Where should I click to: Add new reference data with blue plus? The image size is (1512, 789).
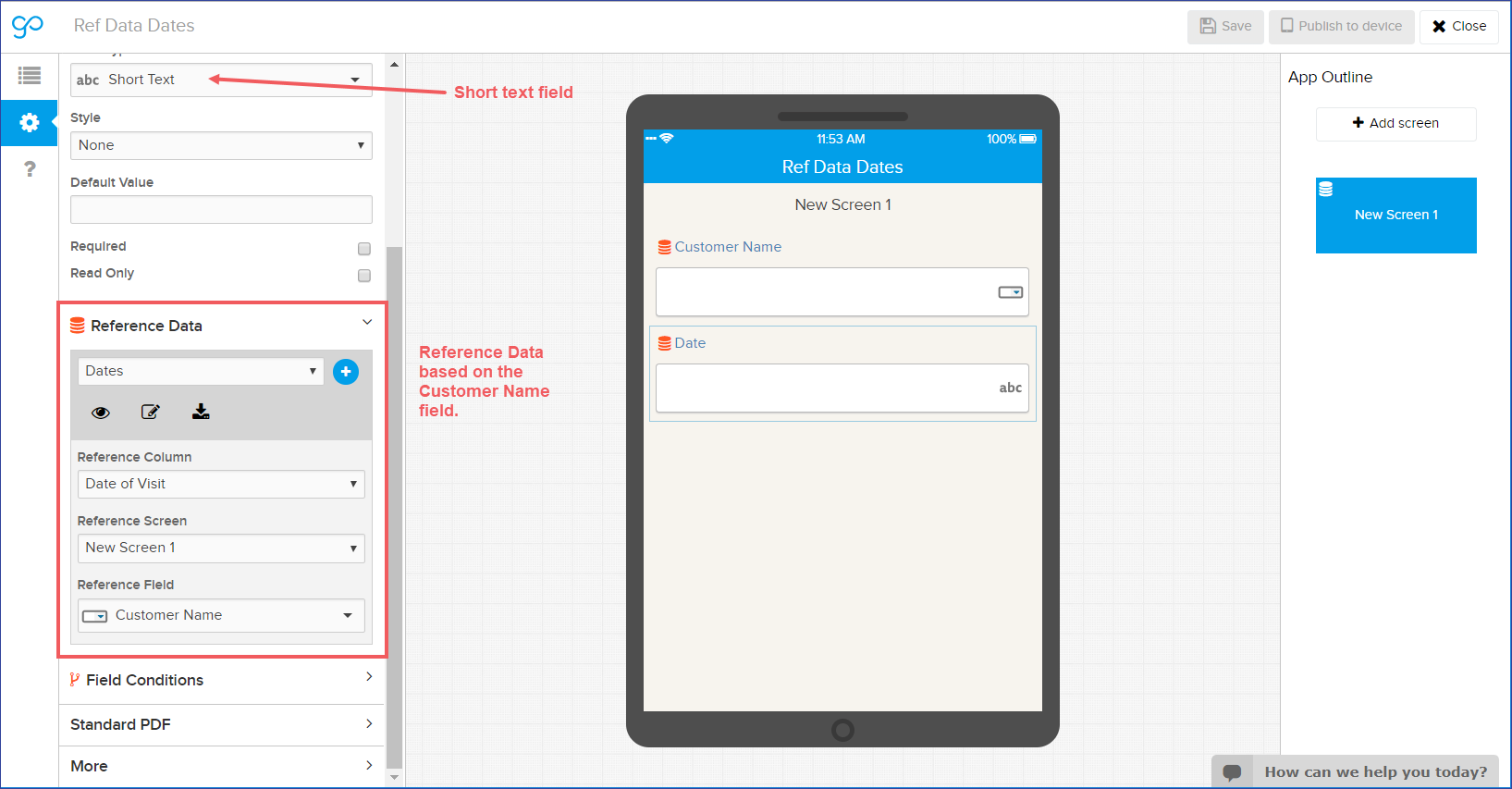[x=346, y=372]
